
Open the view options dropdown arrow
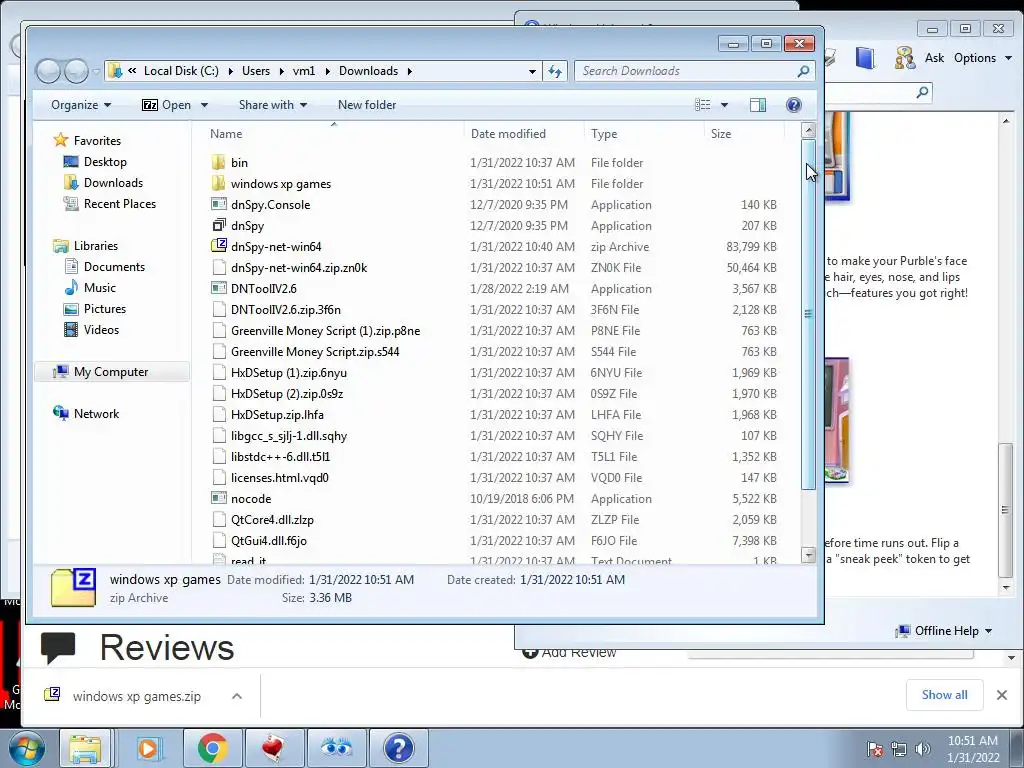click(x=724, y=105)
